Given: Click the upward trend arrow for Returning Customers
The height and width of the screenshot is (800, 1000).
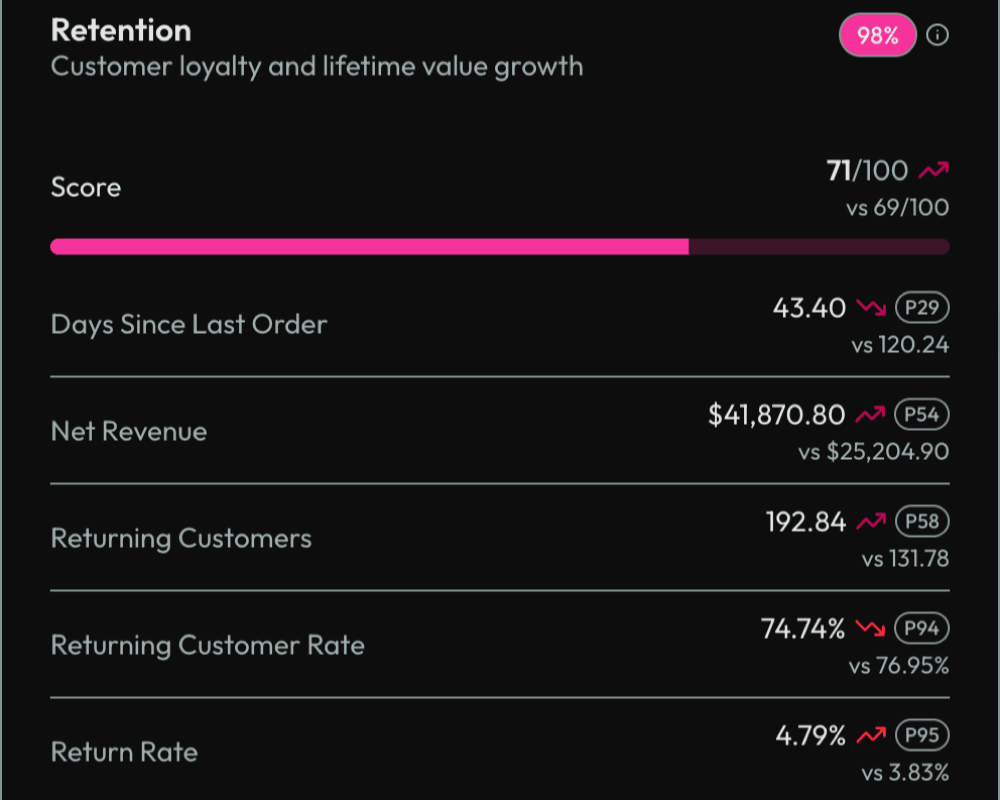Looking at the screenshot, I should point(869,522).
